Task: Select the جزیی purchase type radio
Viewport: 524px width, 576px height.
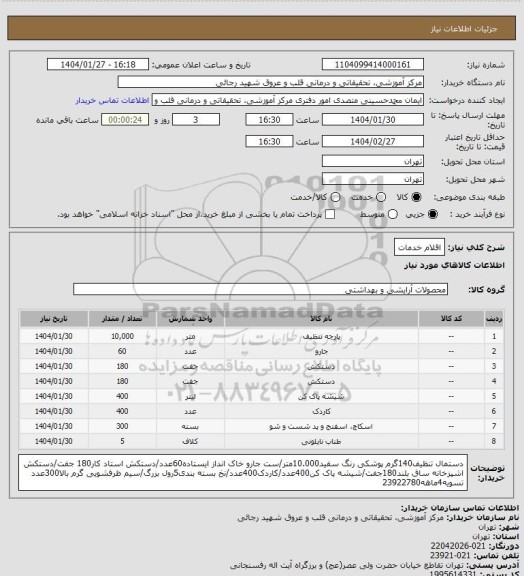Action: tap(433, 214)
